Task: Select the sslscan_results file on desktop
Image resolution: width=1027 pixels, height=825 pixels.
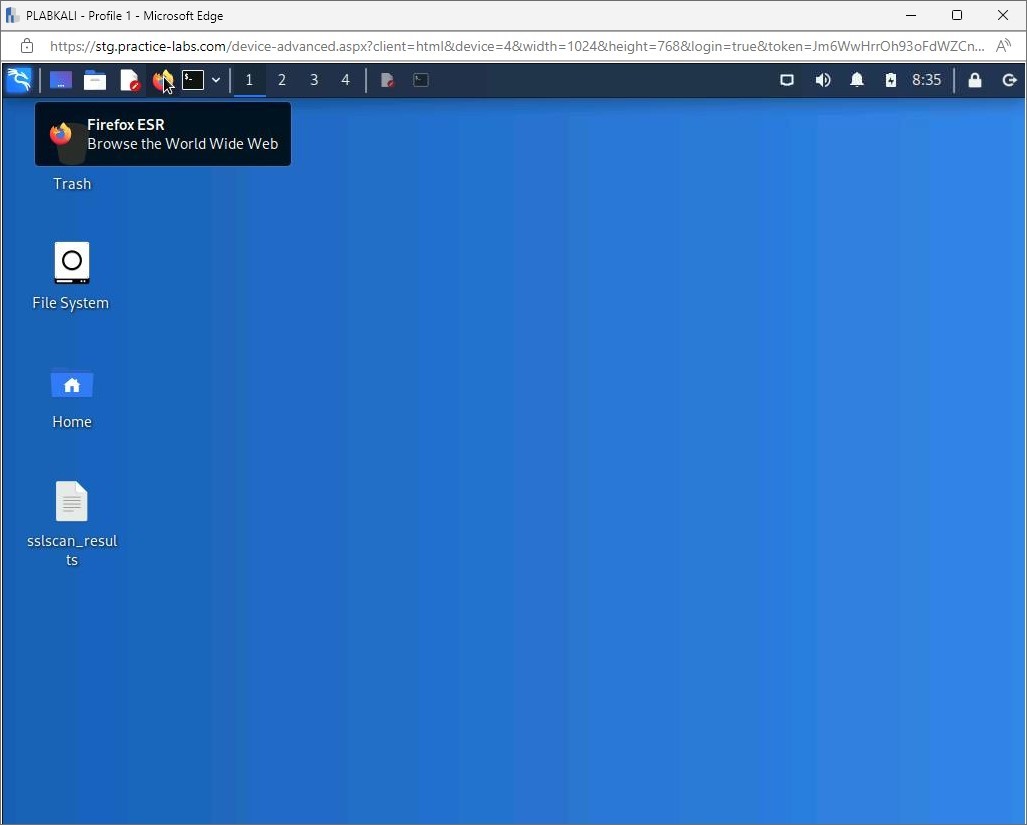Action: click(x=72, y=502)
